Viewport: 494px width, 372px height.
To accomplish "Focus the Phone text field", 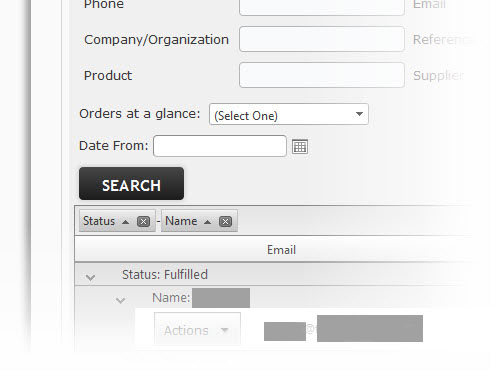I will [x=322, y=6].
